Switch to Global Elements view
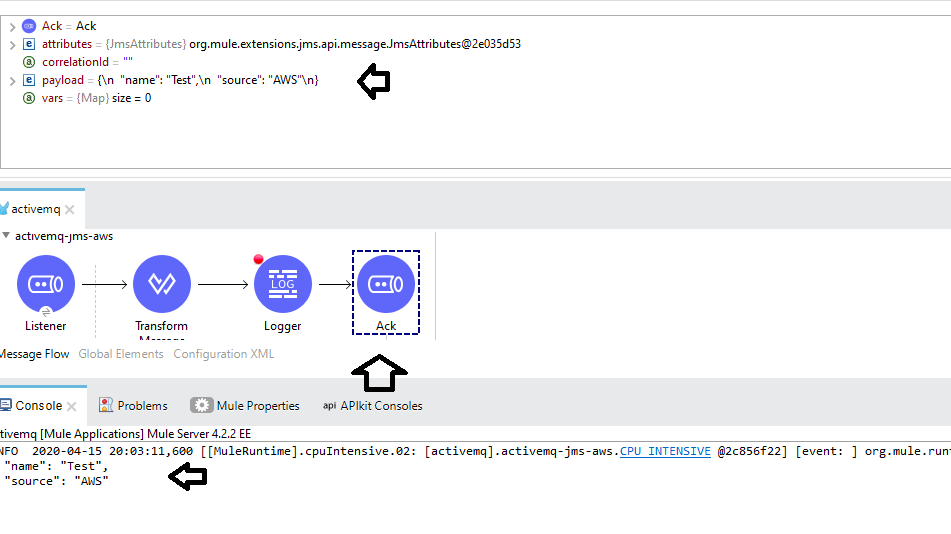 pos(121,354)
